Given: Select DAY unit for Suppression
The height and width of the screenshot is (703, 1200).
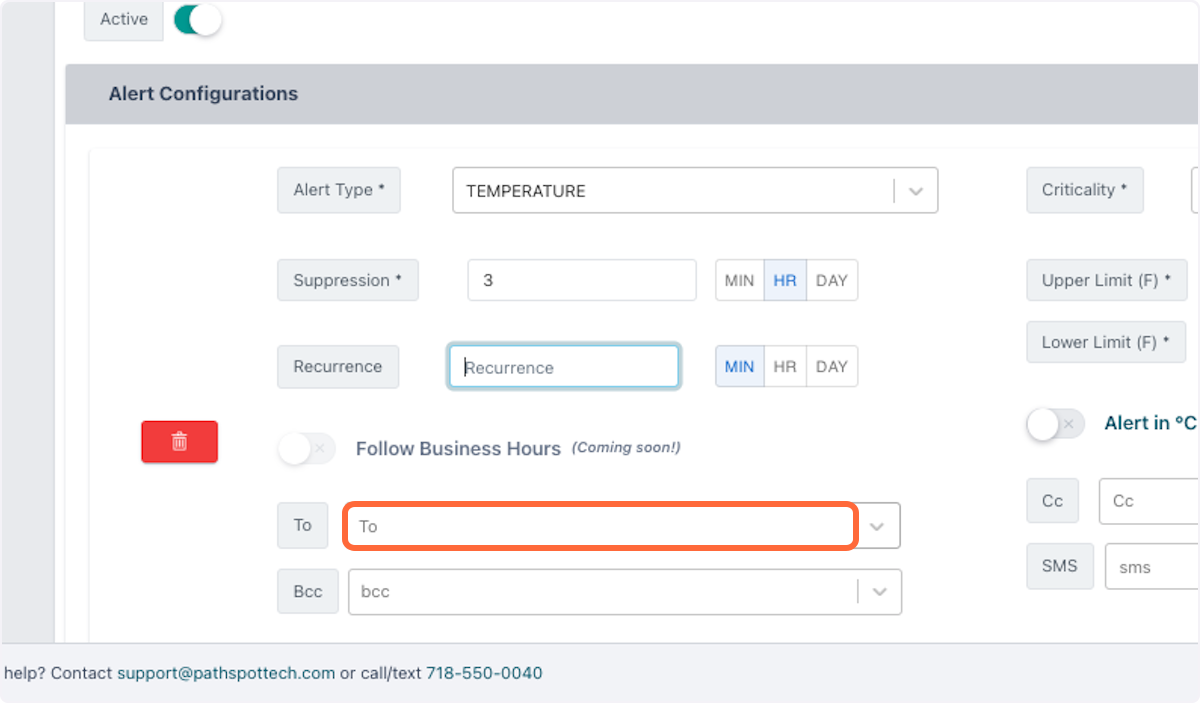Looking at the screenshot, I should coord(832,281).
